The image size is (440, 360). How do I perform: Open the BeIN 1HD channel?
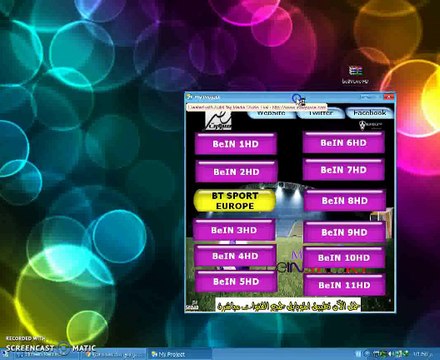[x=236, y=144]
